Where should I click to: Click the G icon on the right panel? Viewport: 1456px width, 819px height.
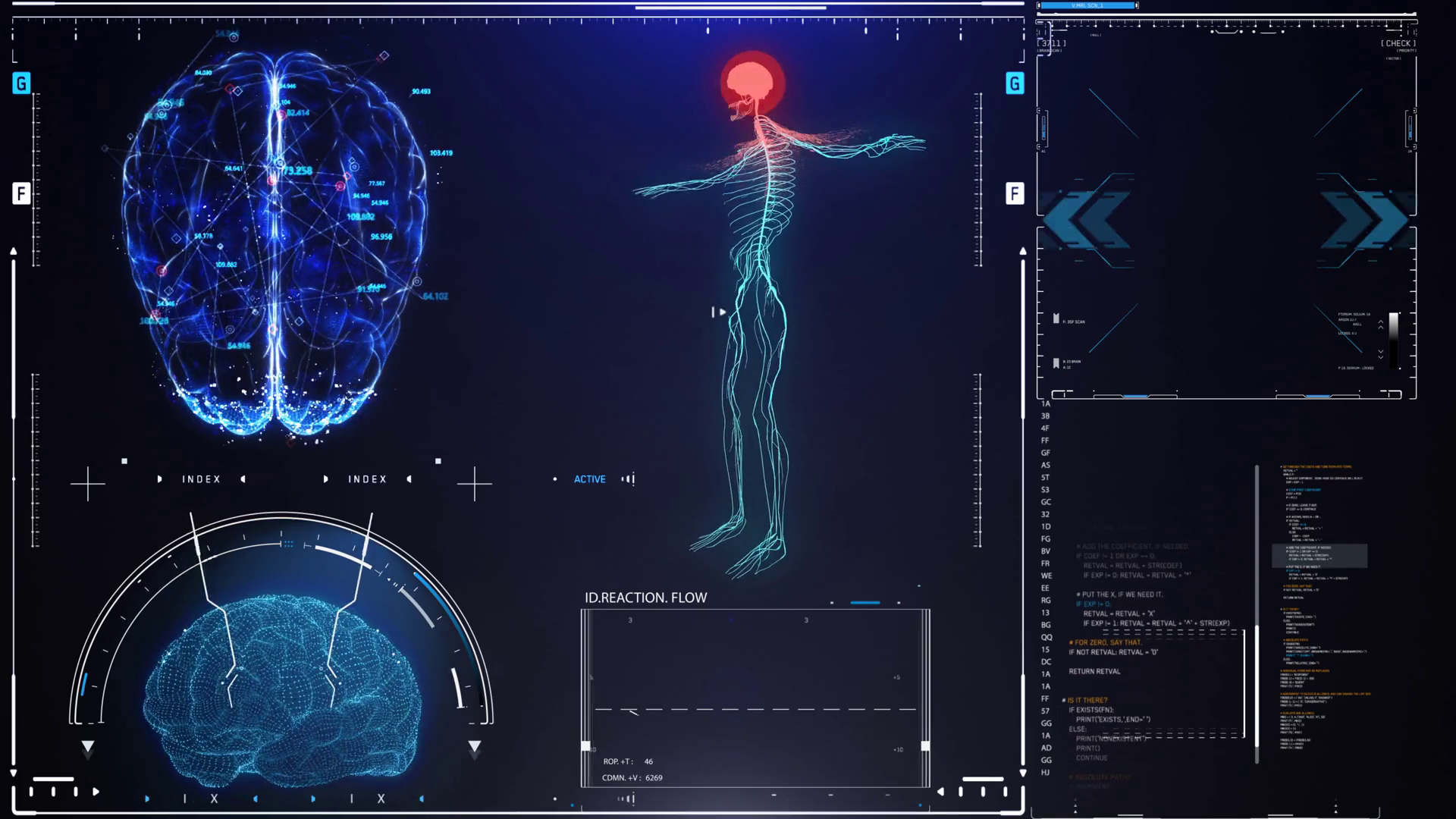1015,83
